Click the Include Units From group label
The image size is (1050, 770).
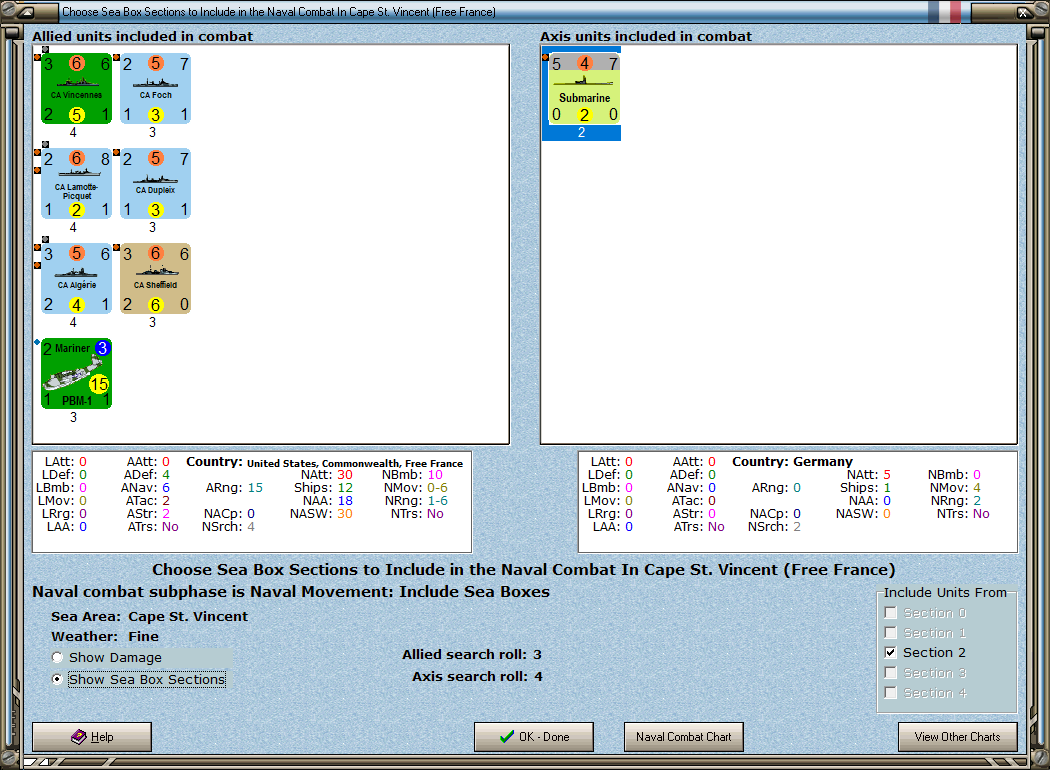tap(945, 593)
